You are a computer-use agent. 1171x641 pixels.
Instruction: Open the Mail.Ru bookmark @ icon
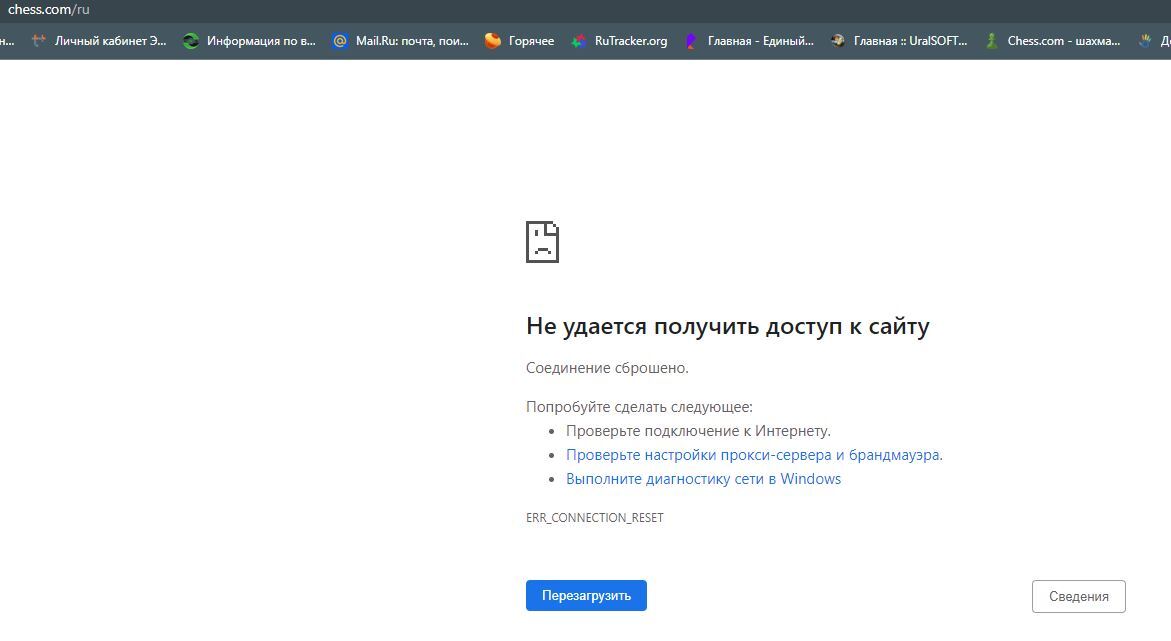click(x=340, y=41)
